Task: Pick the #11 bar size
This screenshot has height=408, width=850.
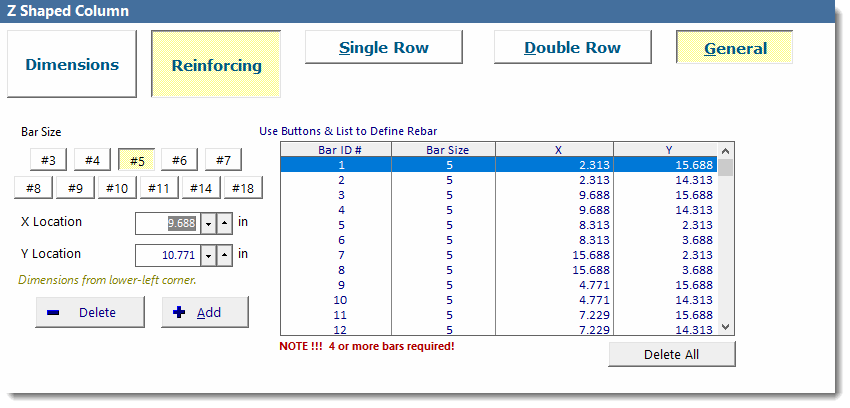Action: (x=158, y=187)
